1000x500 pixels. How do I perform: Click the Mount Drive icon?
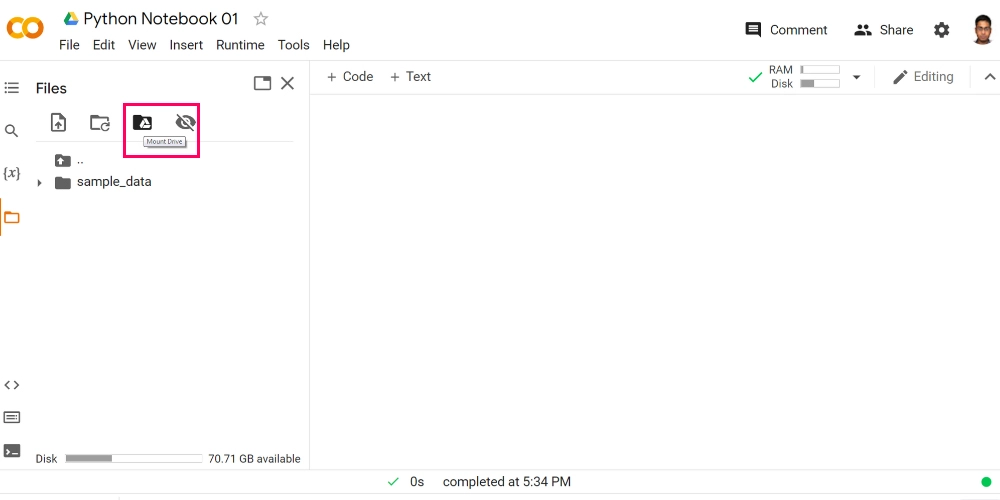[142, 123]
